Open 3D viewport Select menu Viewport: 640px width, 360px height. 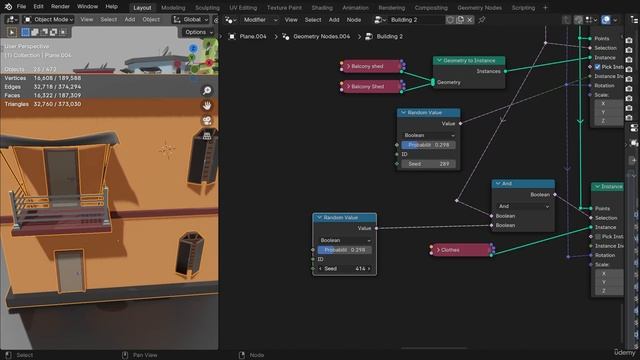point(109,20)
